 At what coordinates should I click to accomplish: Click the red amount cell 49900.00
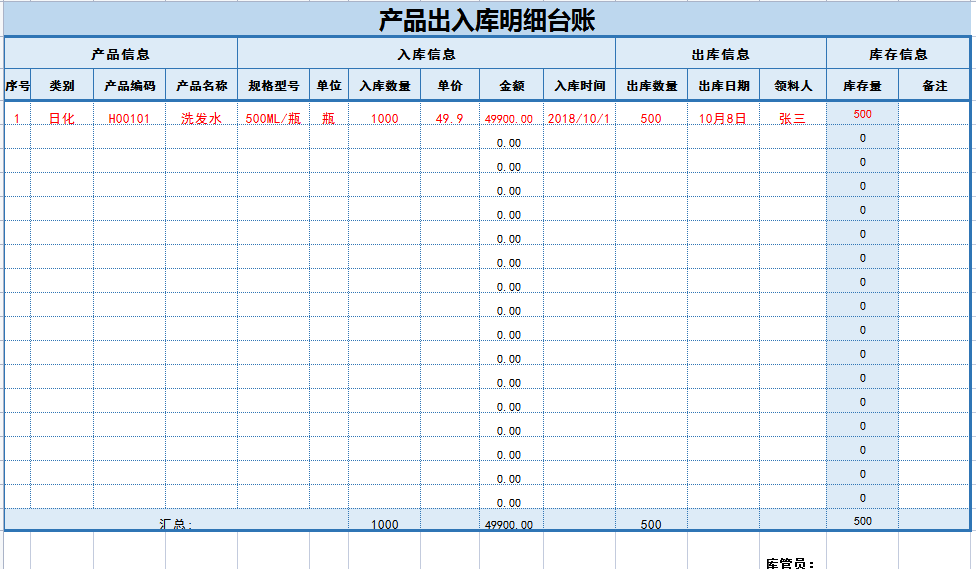(512, 113)
